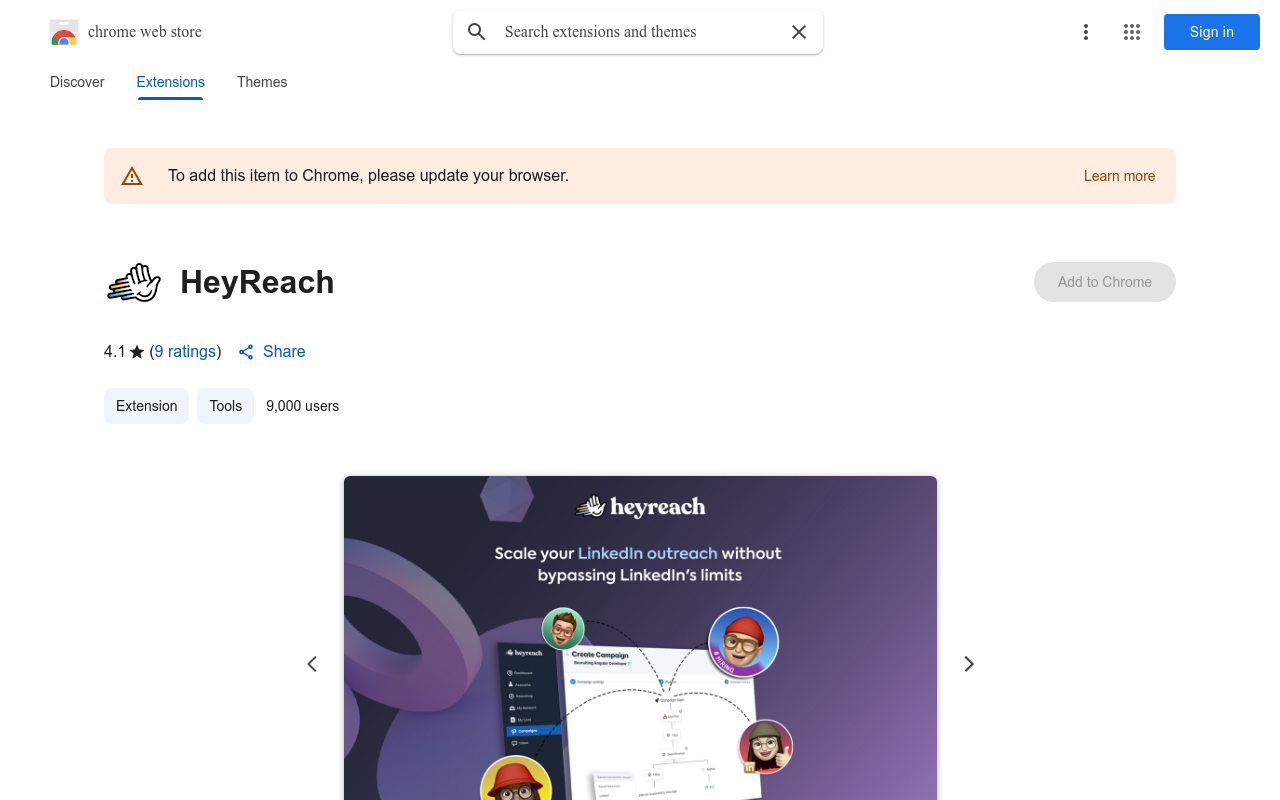Click the HeyReach promo screenshot image
This screenshot has width=1280, height=800.
(640, 638)
